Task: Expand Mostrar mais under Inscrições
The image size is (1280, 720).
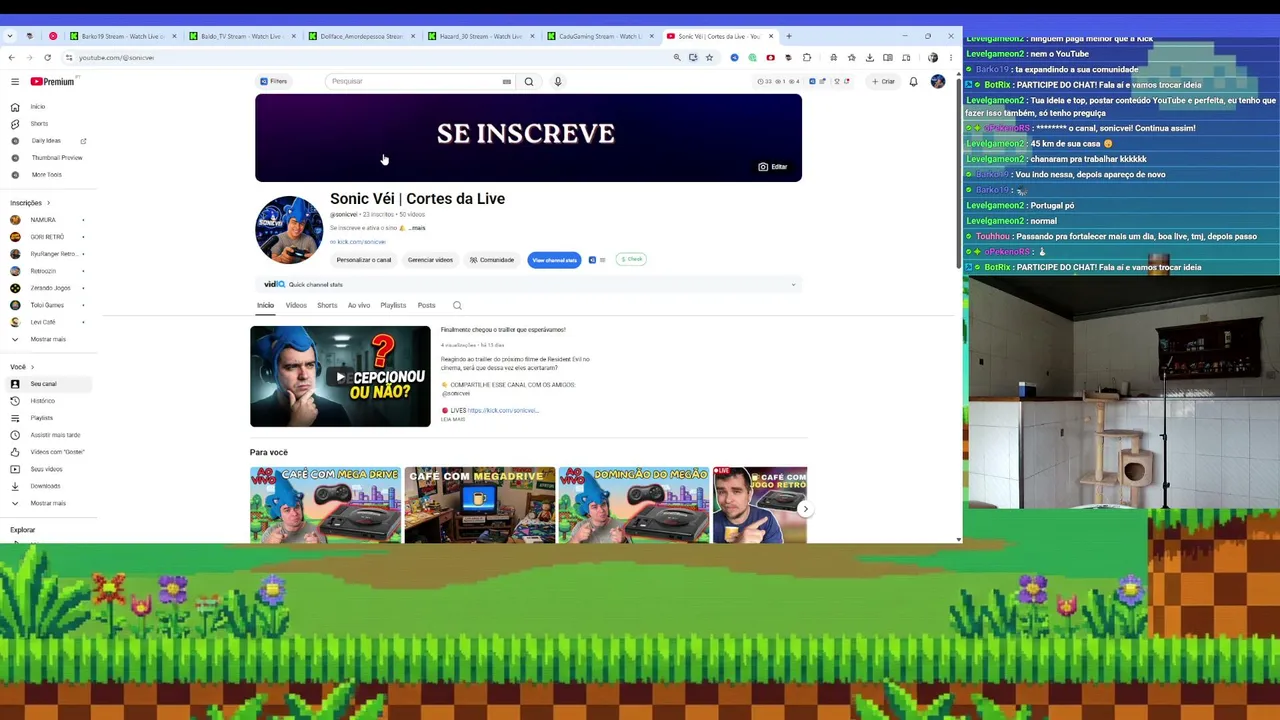Action: click(x=48, y=339)
